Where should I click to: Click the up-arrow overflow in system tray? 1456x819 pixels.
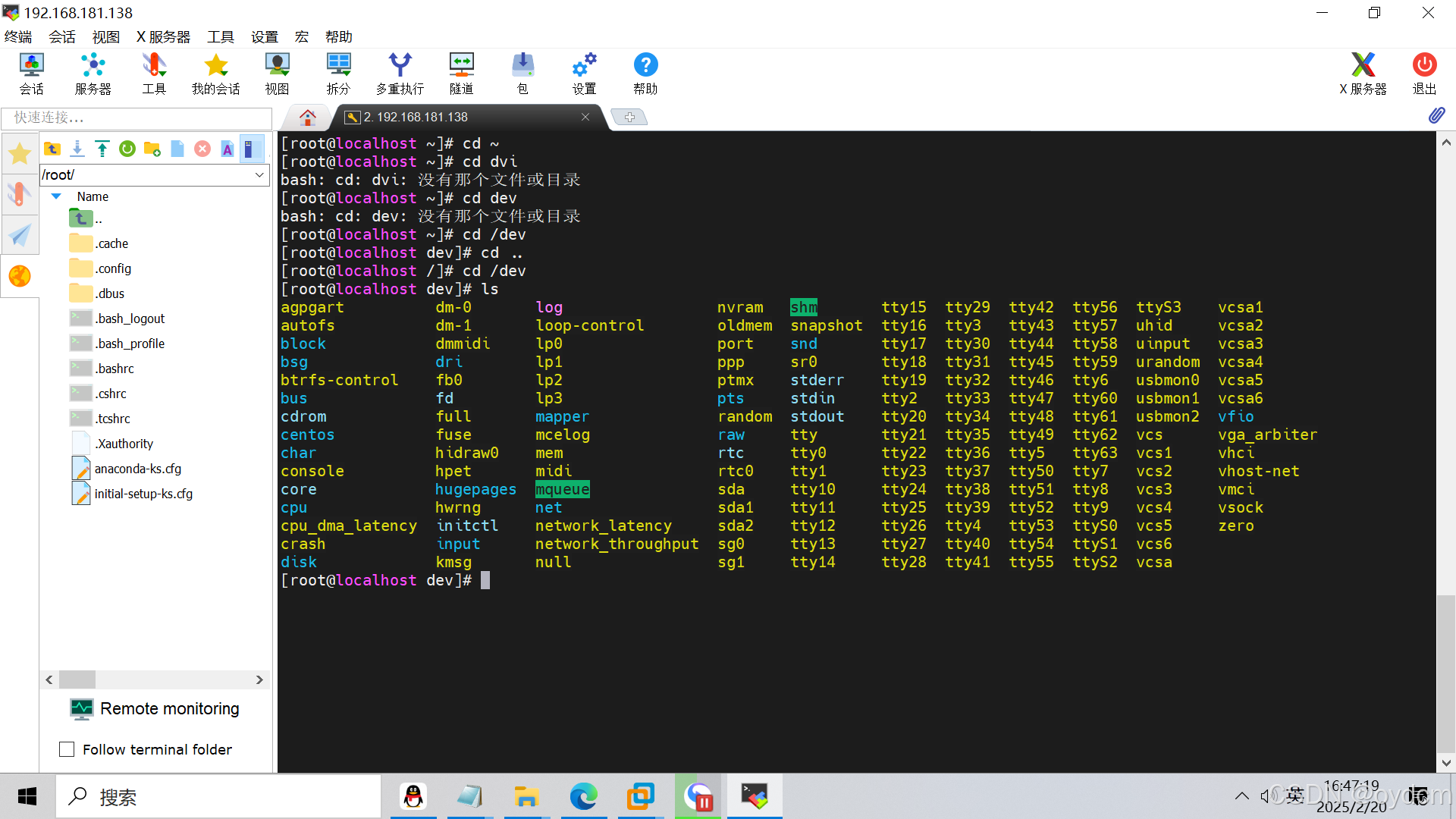(x=1242, y=796)
